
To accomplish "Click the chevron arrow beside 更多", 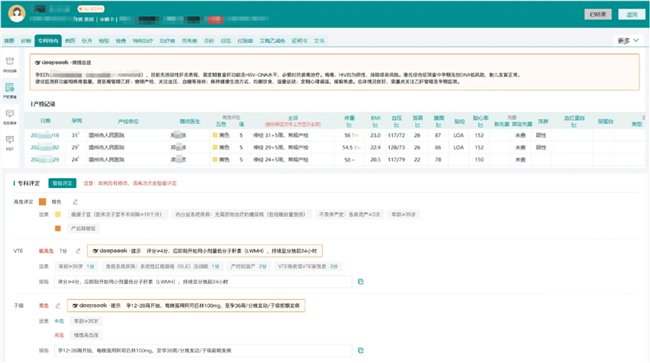I will pyautogui.click(x=636, y=40).
